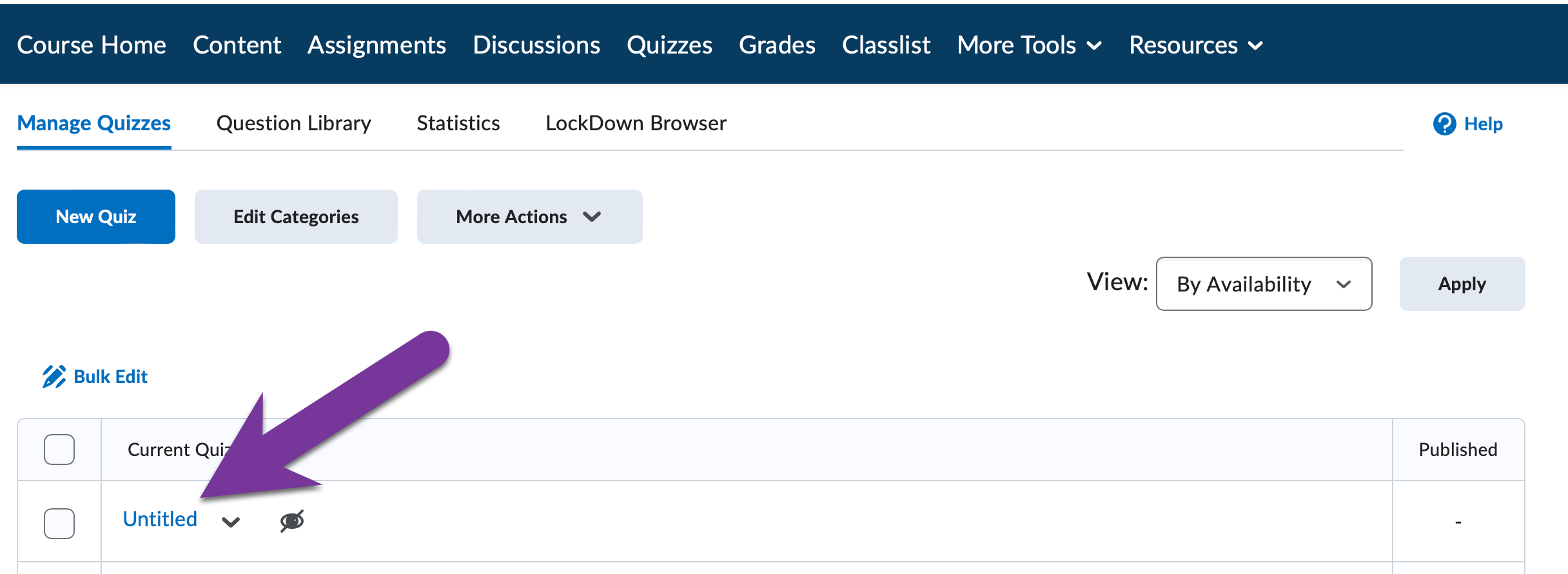Expand the chevron next to the Untitled quiz
Viewport: 1568px width, 574px height.
(x=231, y=521)
